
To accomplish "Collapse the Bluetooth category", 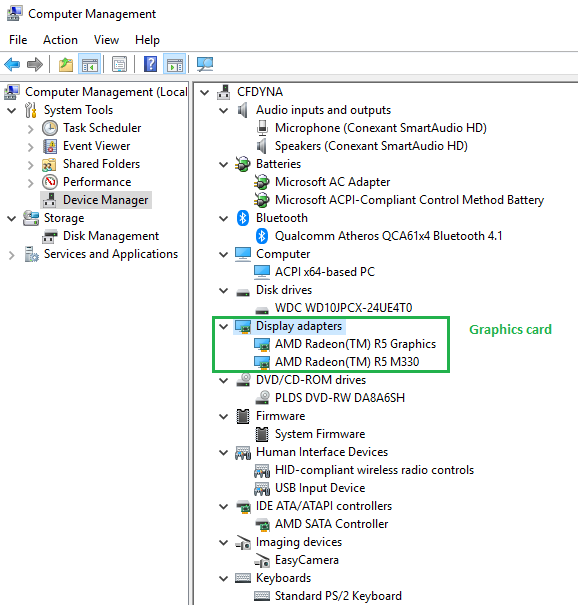I will point(224,218).
